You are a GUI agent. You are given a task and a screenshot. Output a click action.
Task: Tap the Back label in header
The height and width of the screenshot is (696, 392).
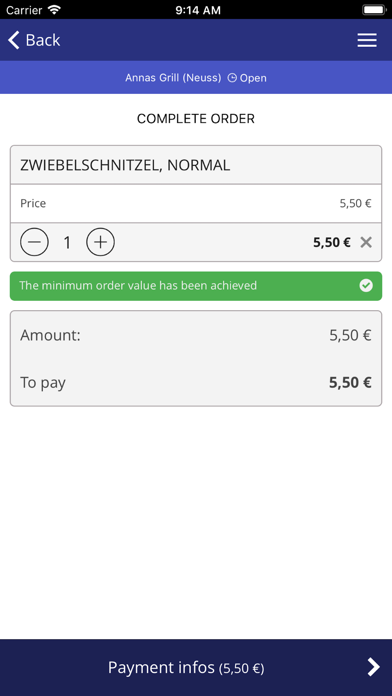43,40
